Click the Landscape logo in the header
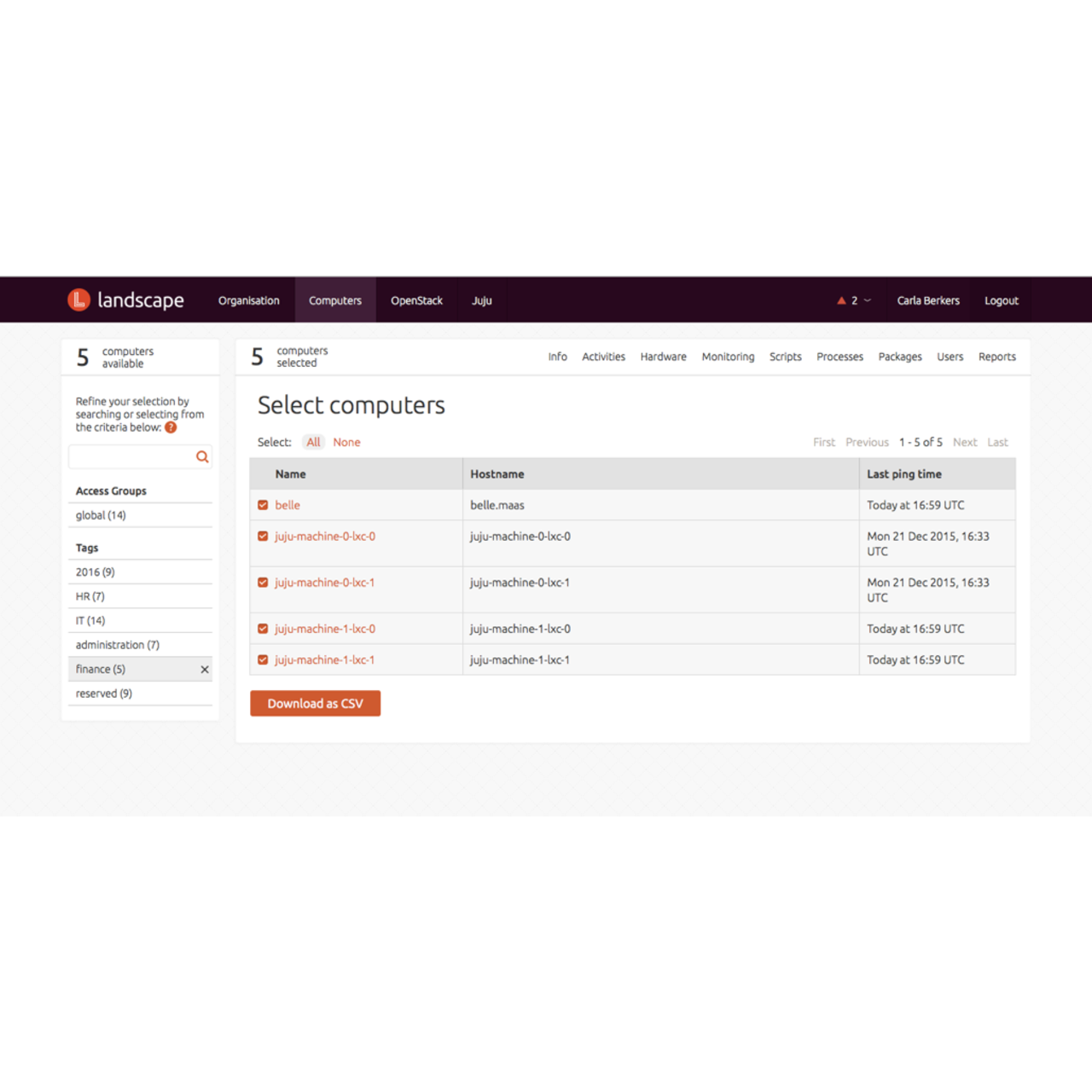1092x1092 pixels. click(125, 299)
